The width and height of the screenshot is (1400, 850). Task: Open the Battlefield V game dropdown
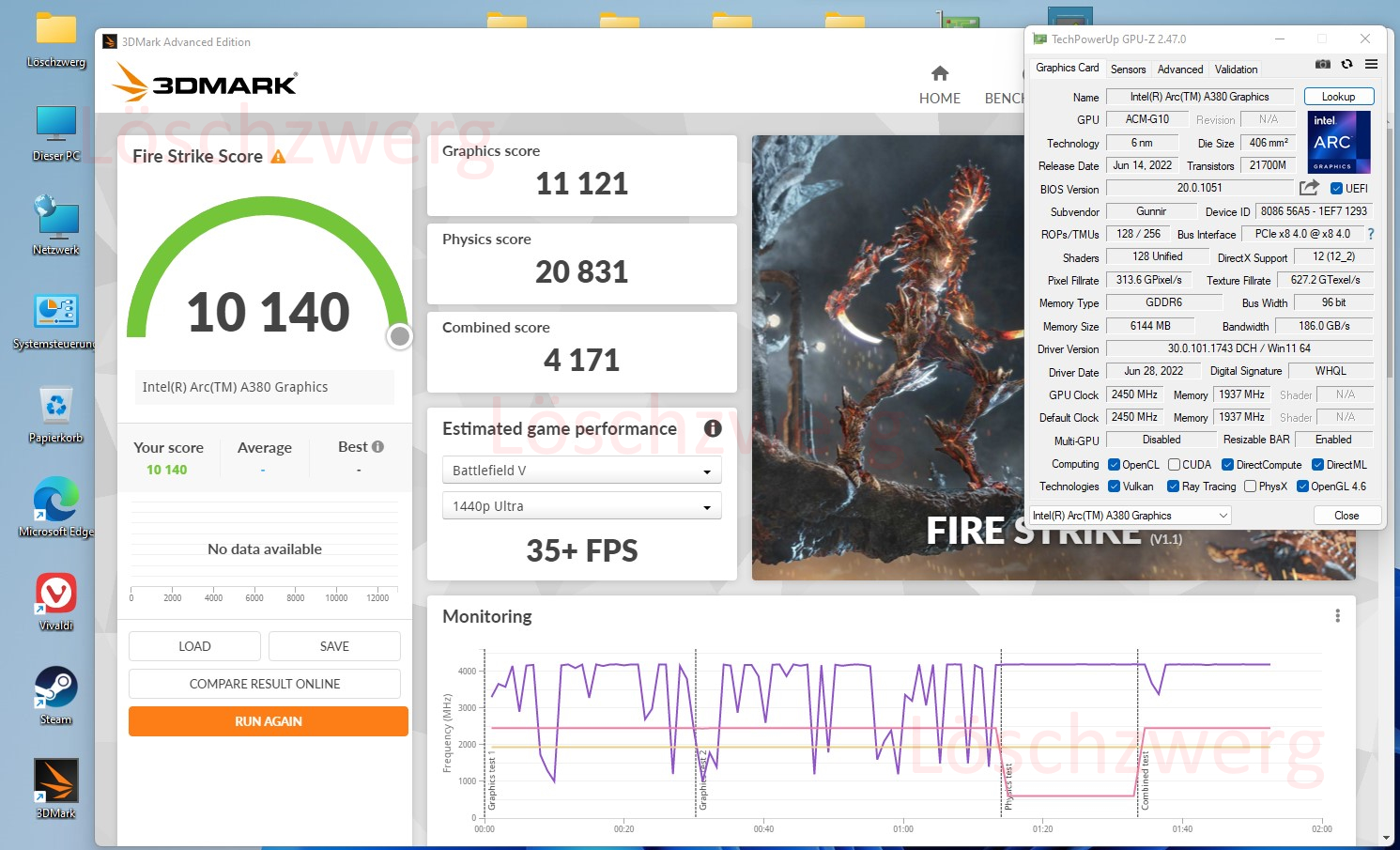coord(581,471)
